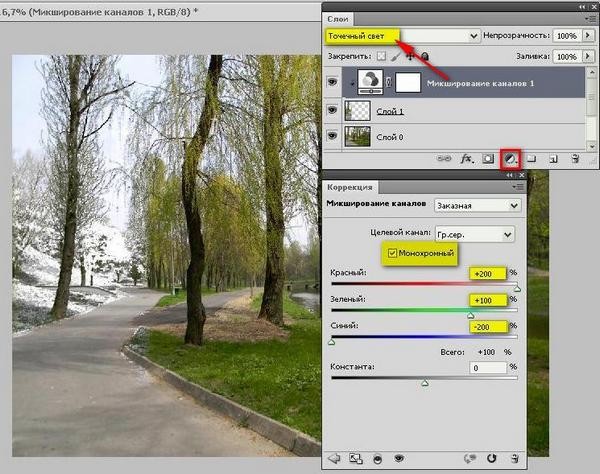Click the new adjustment layer icon
This screenshot has height=474, width=600.
[x=510, y=159]
